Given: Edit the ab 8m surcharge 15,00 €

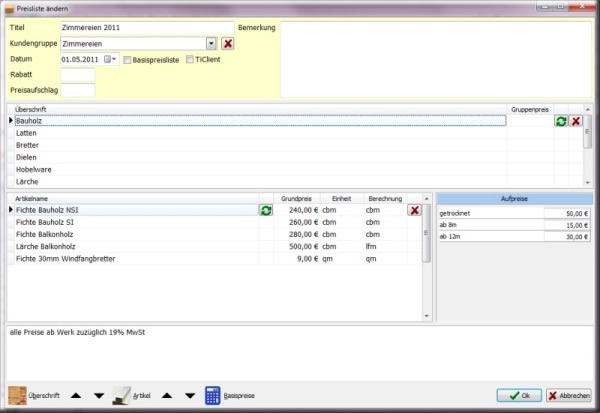Looking at the screenshot, I should (x=567, y=225).
